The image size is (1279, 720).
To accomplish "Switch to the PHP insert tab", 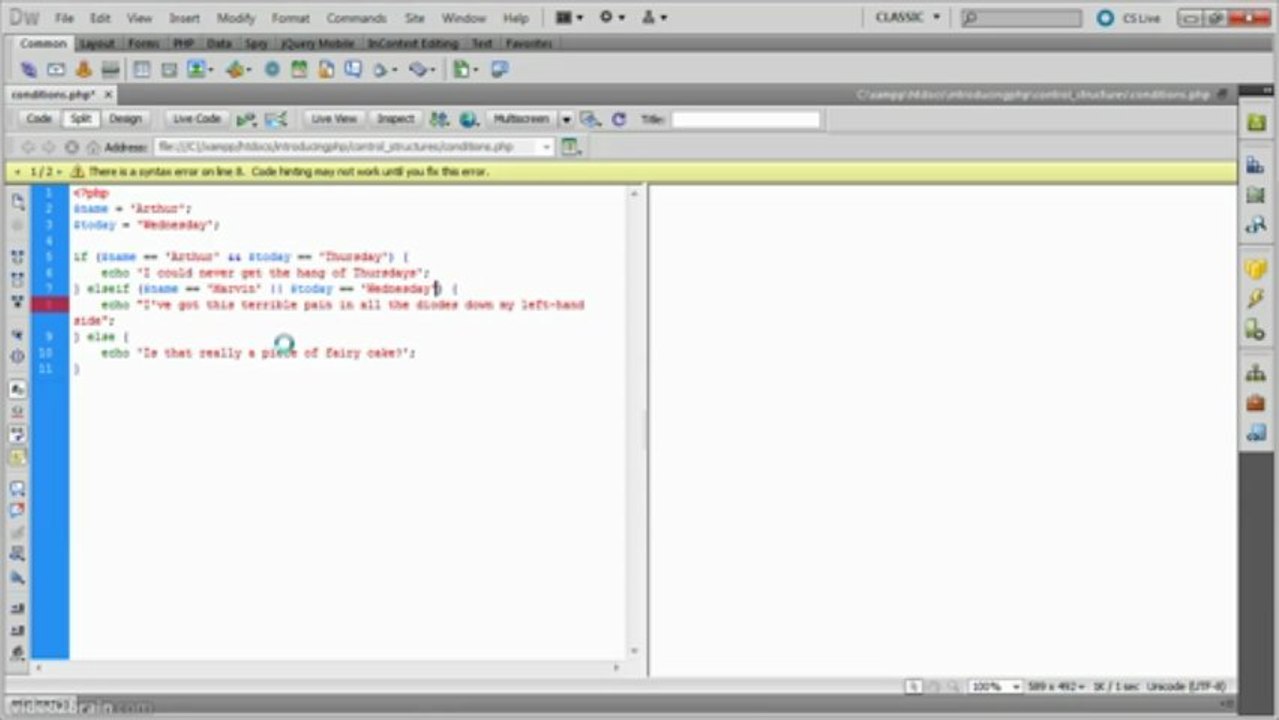I will (183, 44).
